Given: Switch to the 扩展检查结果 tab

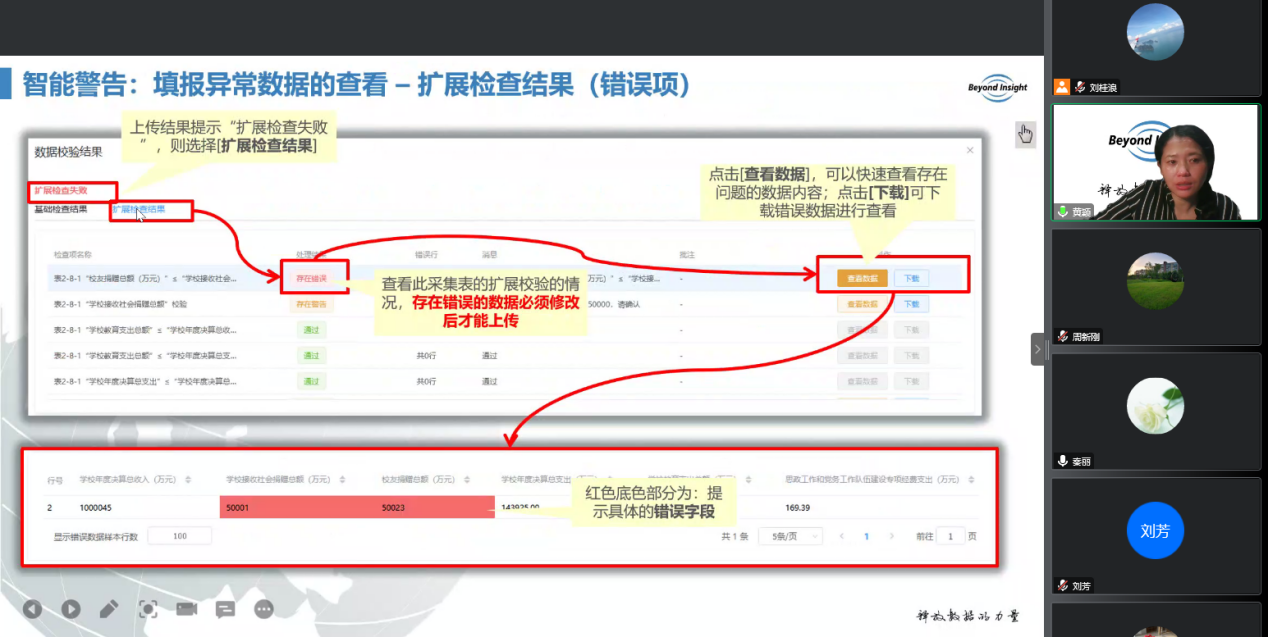Looking at the screenshot, I should point(139,210).
